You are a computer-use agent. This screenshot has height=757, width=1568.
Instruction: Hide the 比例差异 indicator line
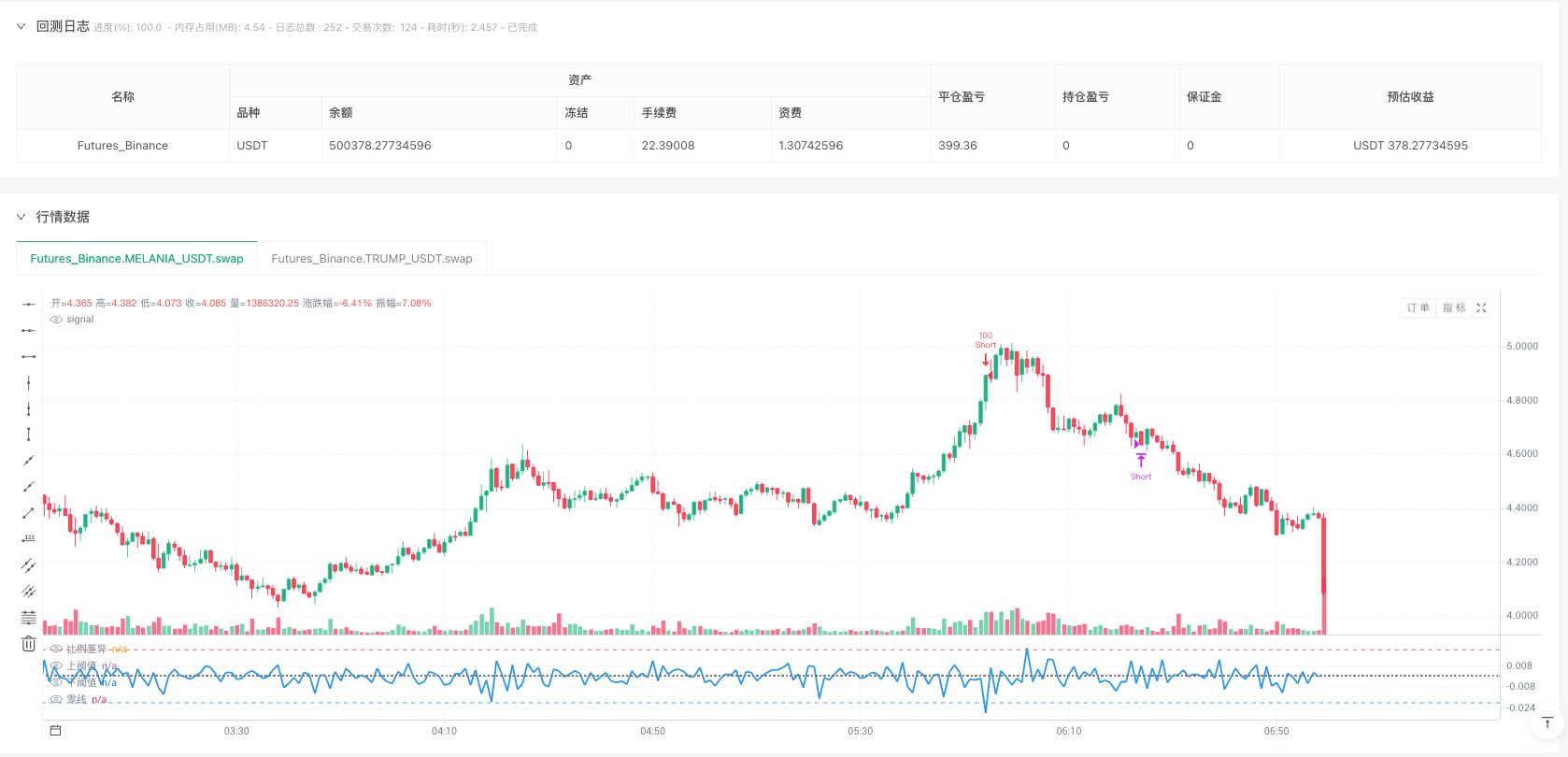coord(57,649)
